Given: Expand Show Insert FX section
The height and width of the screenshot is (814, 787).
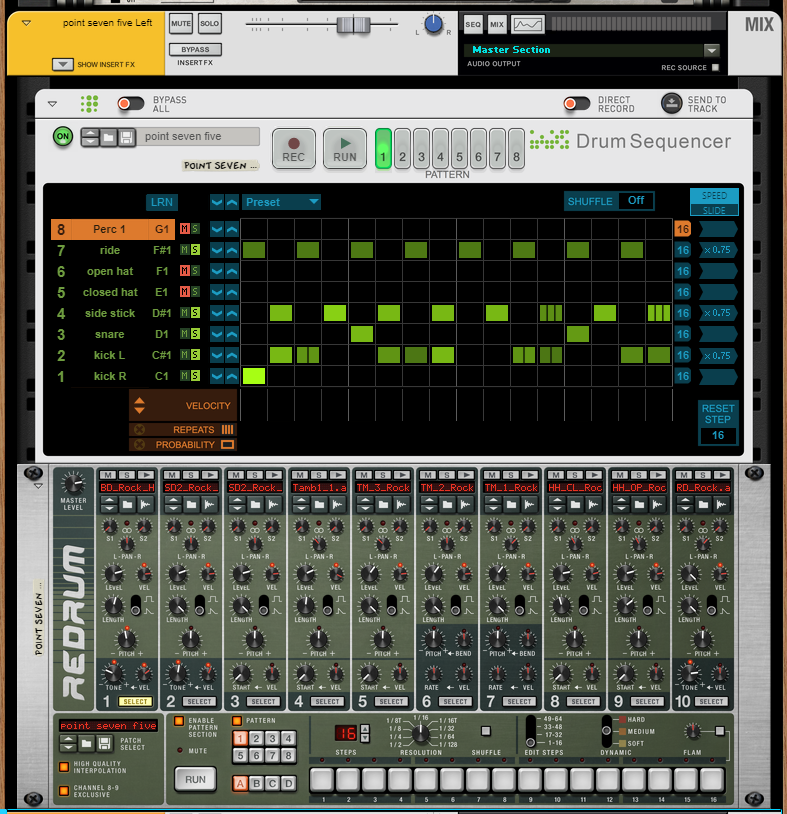Looking at the screenshot, I should tap(62, 65).
